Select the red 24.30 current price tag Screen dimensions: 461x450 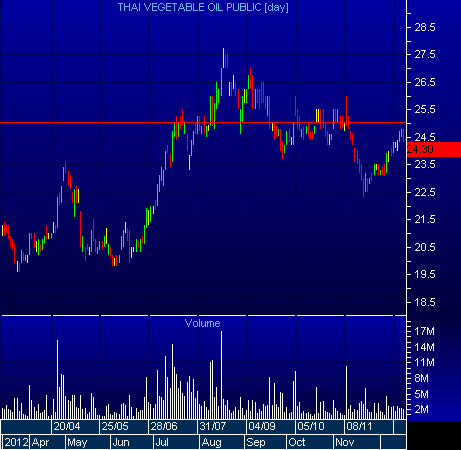click(x=434, y=149)
